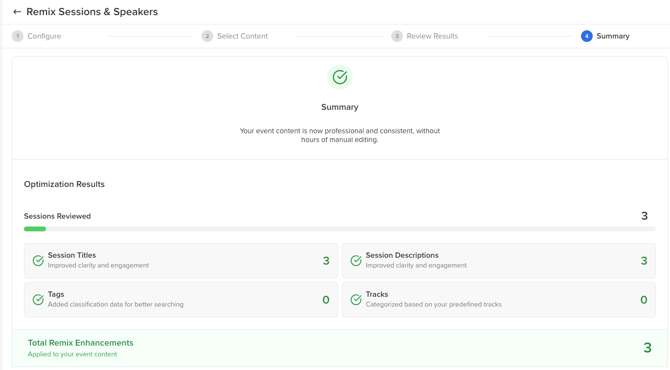Select the Summary step label
The image size is (670, 370).
point(613,36)
